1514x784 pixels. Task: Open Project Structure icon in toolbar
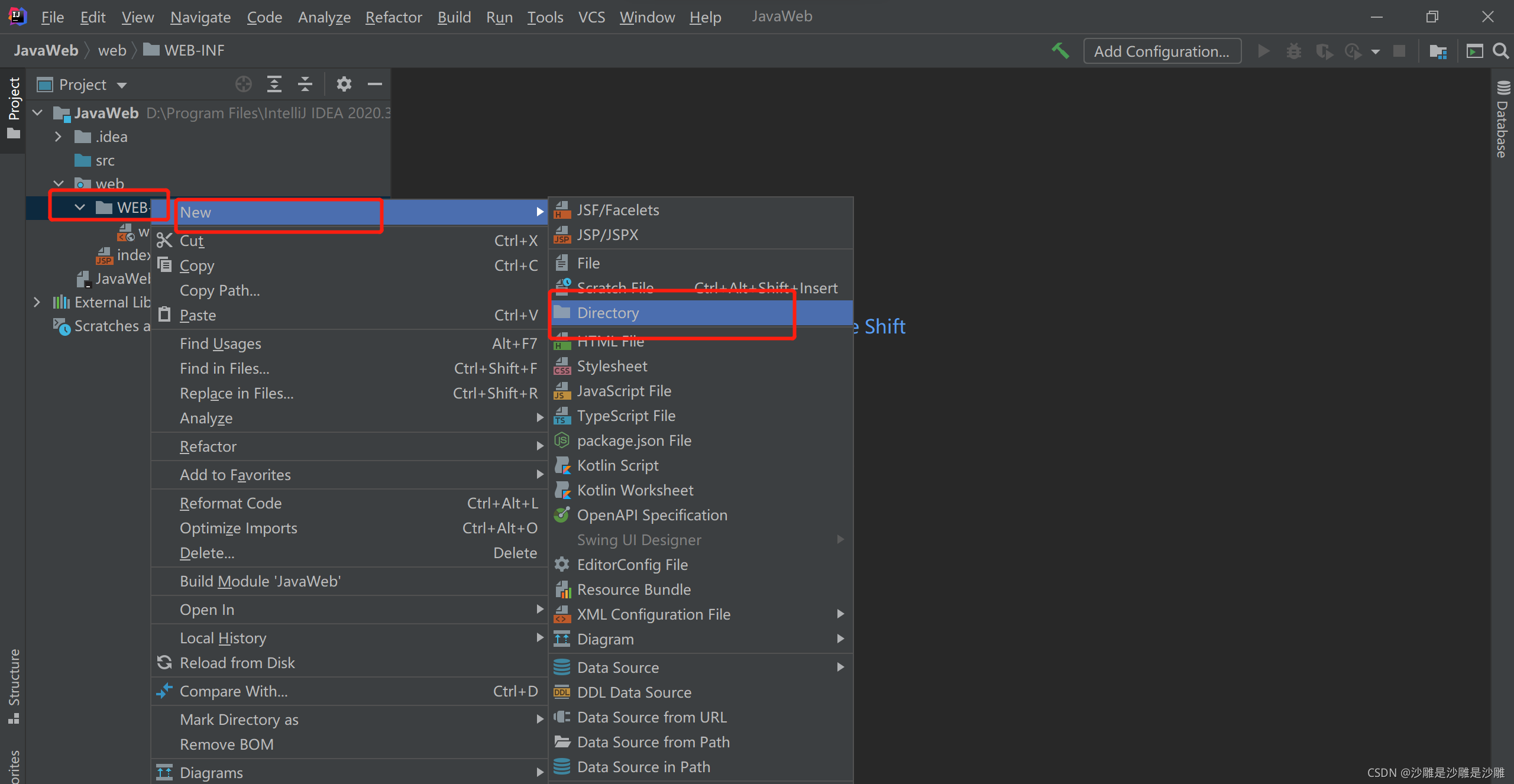point(1438,51)
